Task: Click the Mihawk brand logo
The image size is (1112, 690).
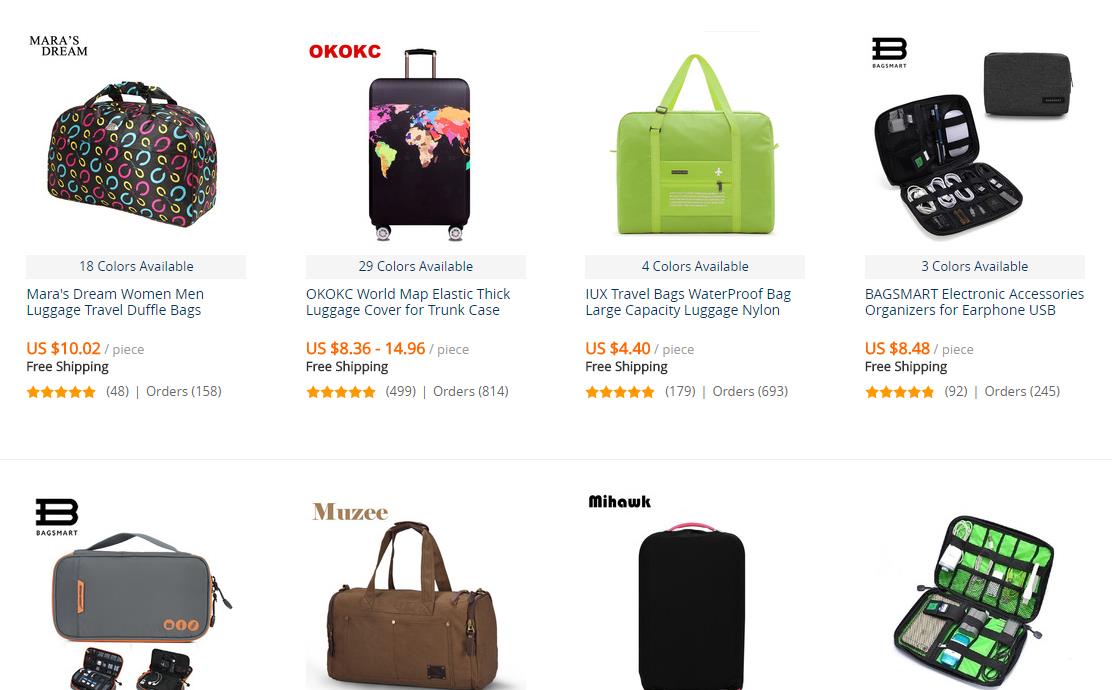Action: (619, 502)
